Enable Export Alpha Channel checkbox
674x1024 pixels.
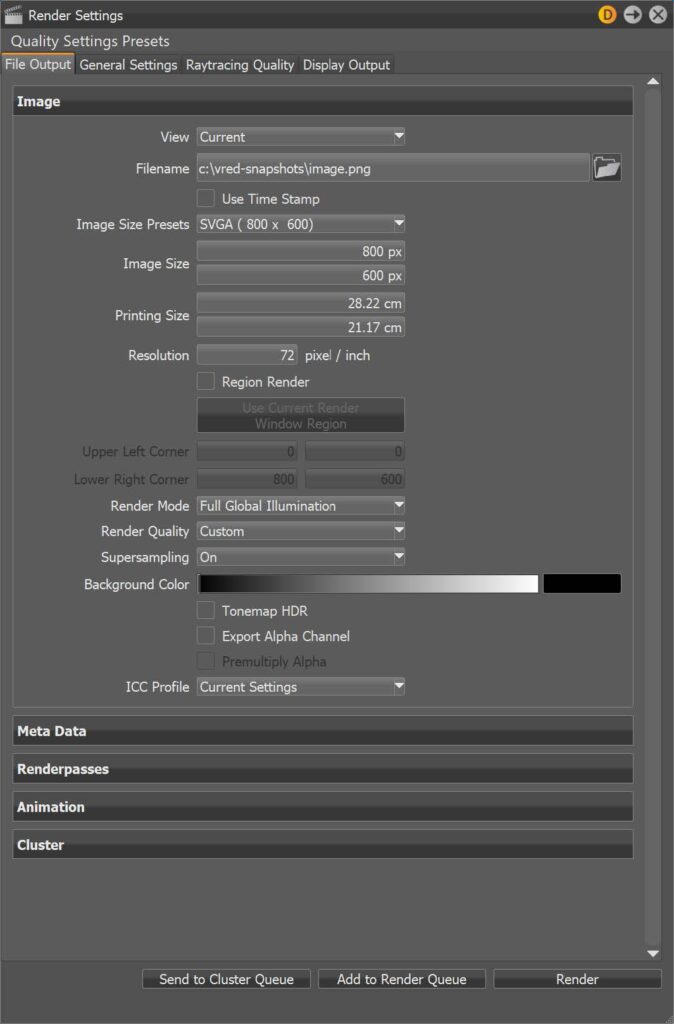pyautogui.click(x=206, y=636)
